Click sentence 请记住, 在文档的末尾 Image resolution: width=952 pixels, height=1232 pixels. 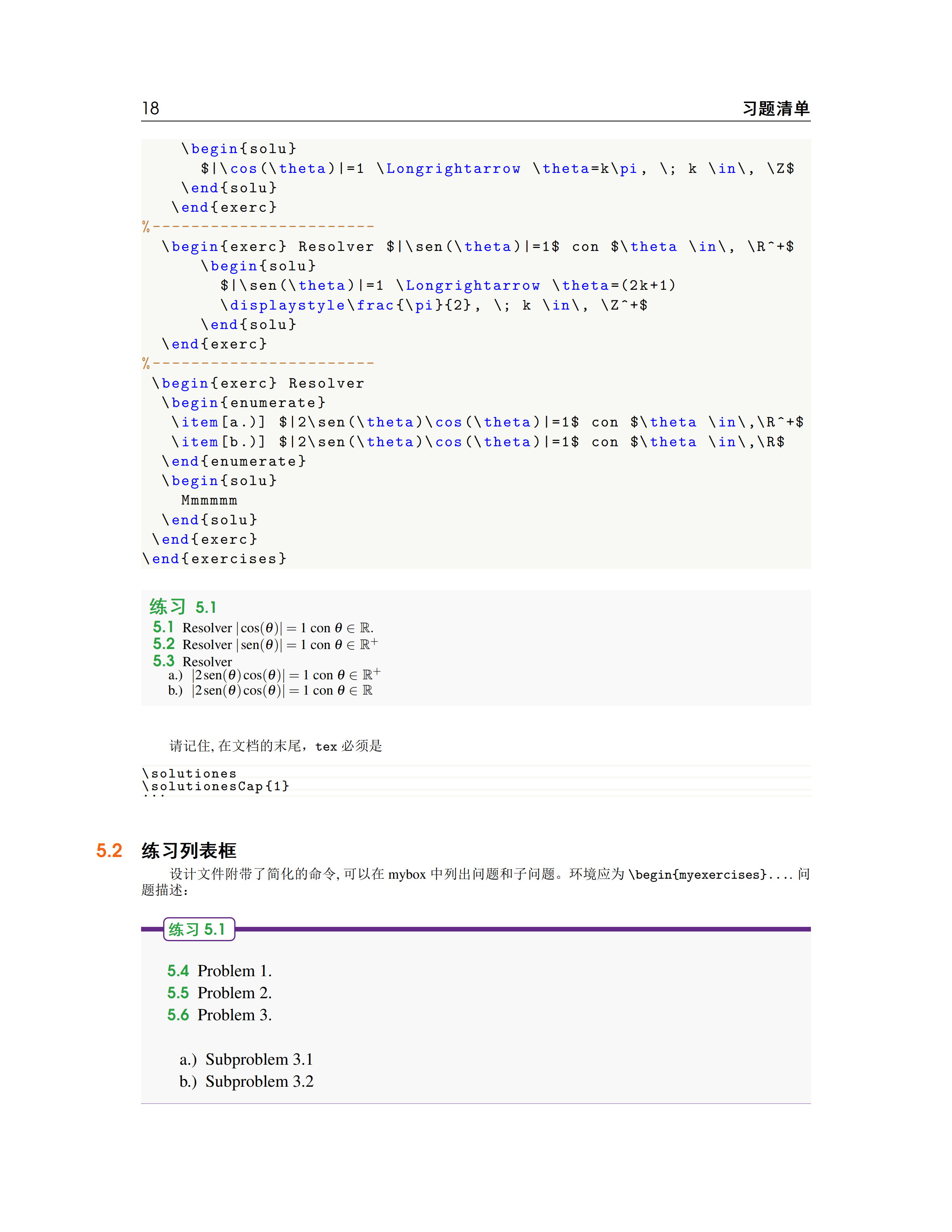[x=276, y=746]
